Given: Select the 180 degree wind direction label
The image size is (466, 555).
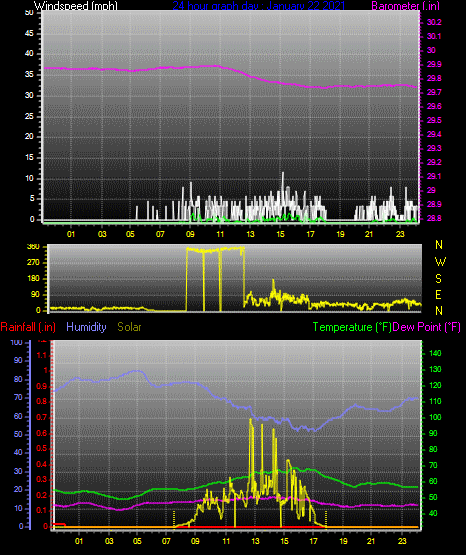Looking at the screenshot, I should [33, 279].
